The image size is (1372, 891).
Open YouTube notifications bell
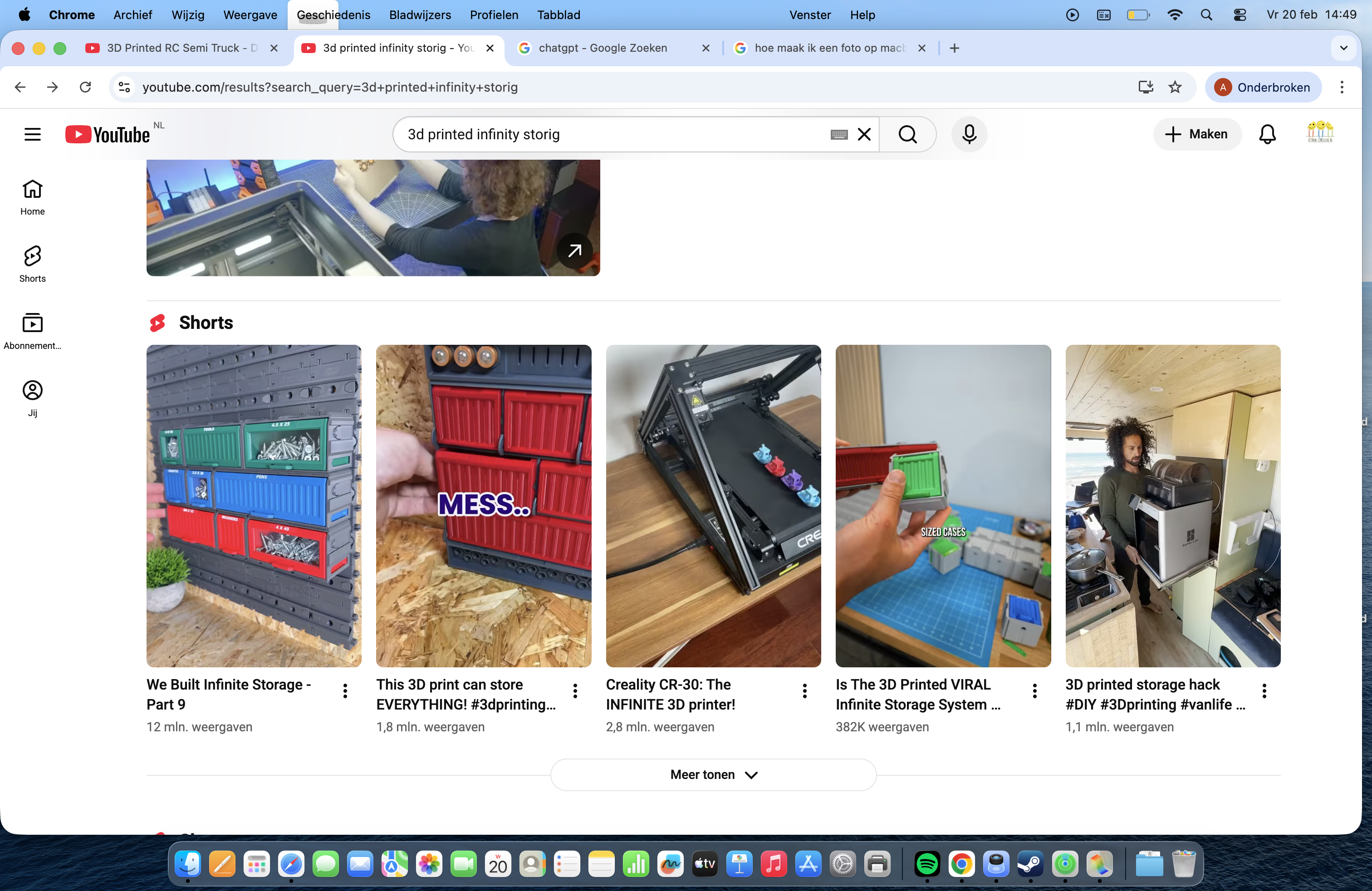click(x=1266, y=134)
